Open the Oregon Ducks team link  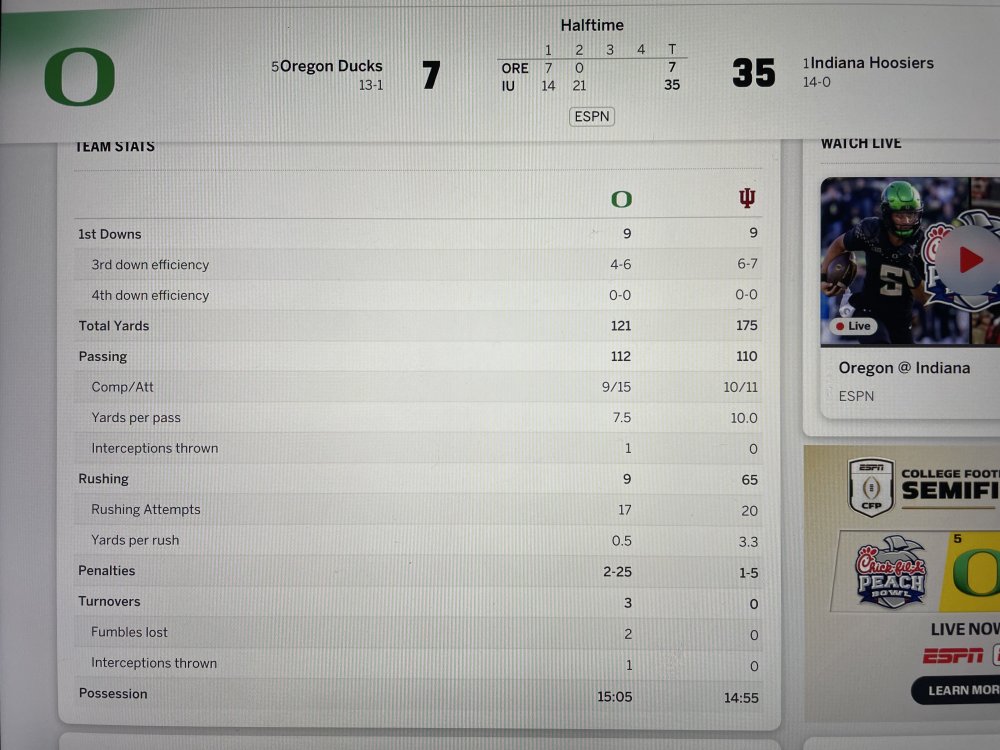331,66
